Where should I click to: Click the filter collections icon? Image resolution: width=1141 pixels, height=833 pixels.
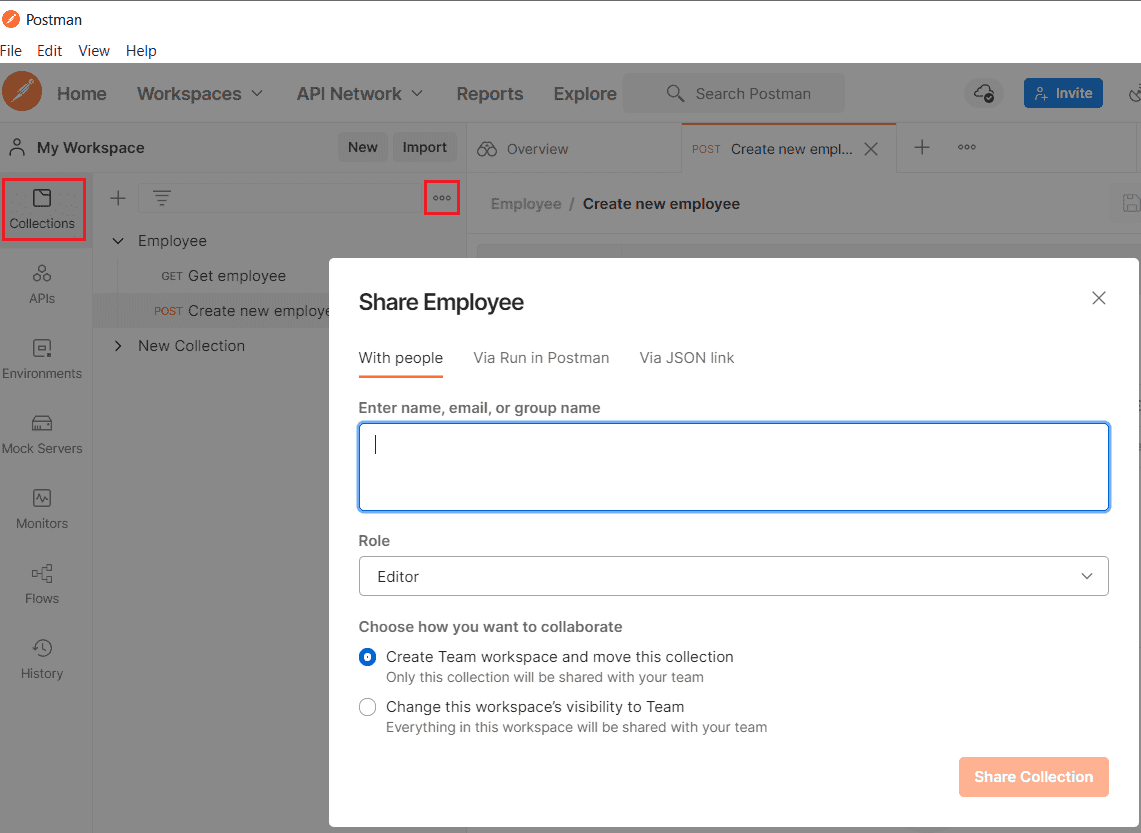pos(162,198)
